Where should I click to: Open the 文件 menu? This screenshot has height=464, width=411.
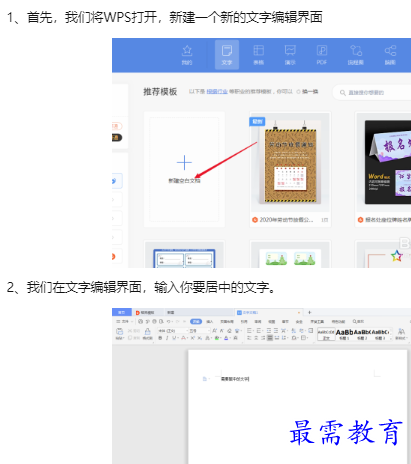[124, 321]
